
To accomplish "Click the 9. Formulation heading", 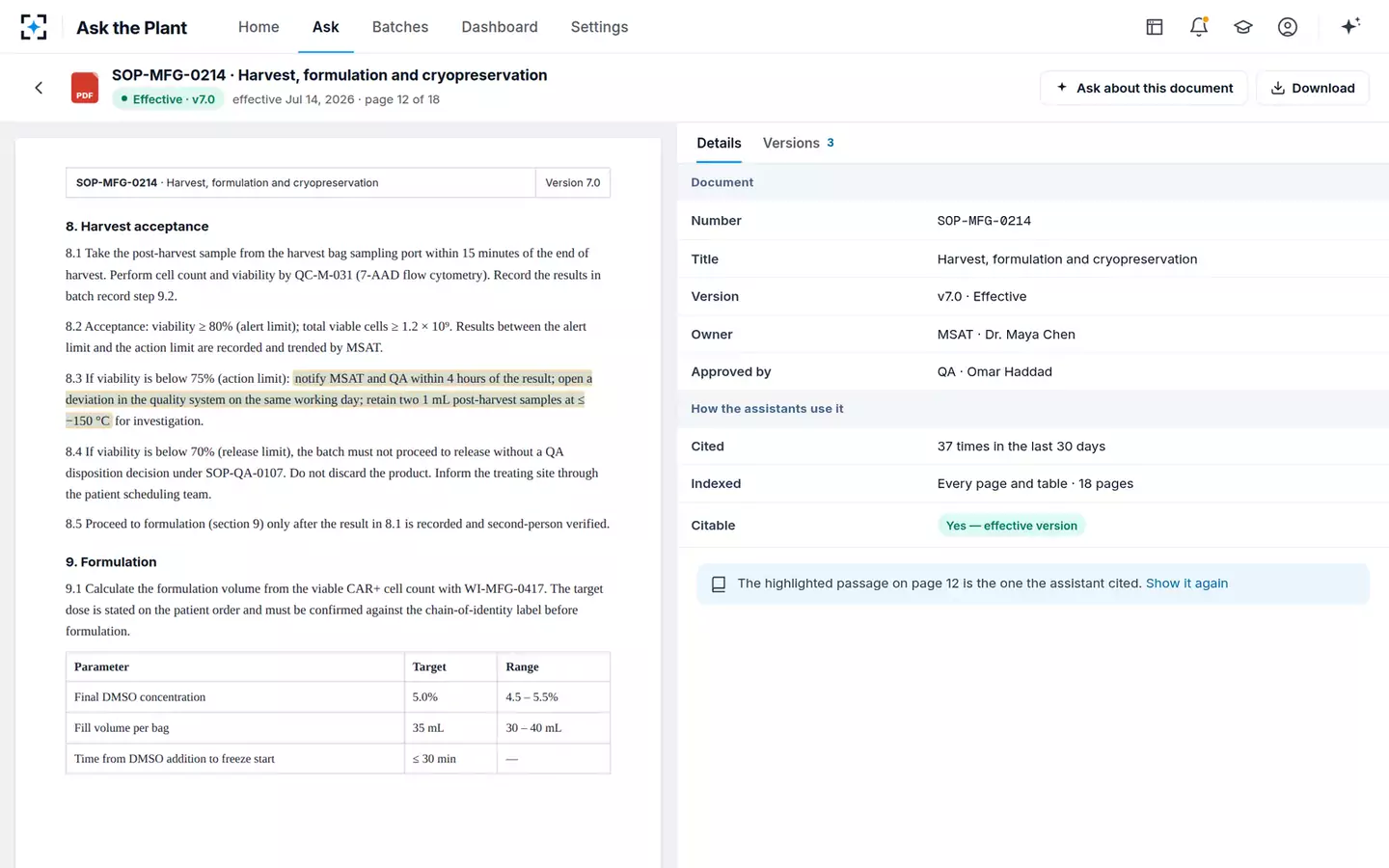I will click(111, 562).
